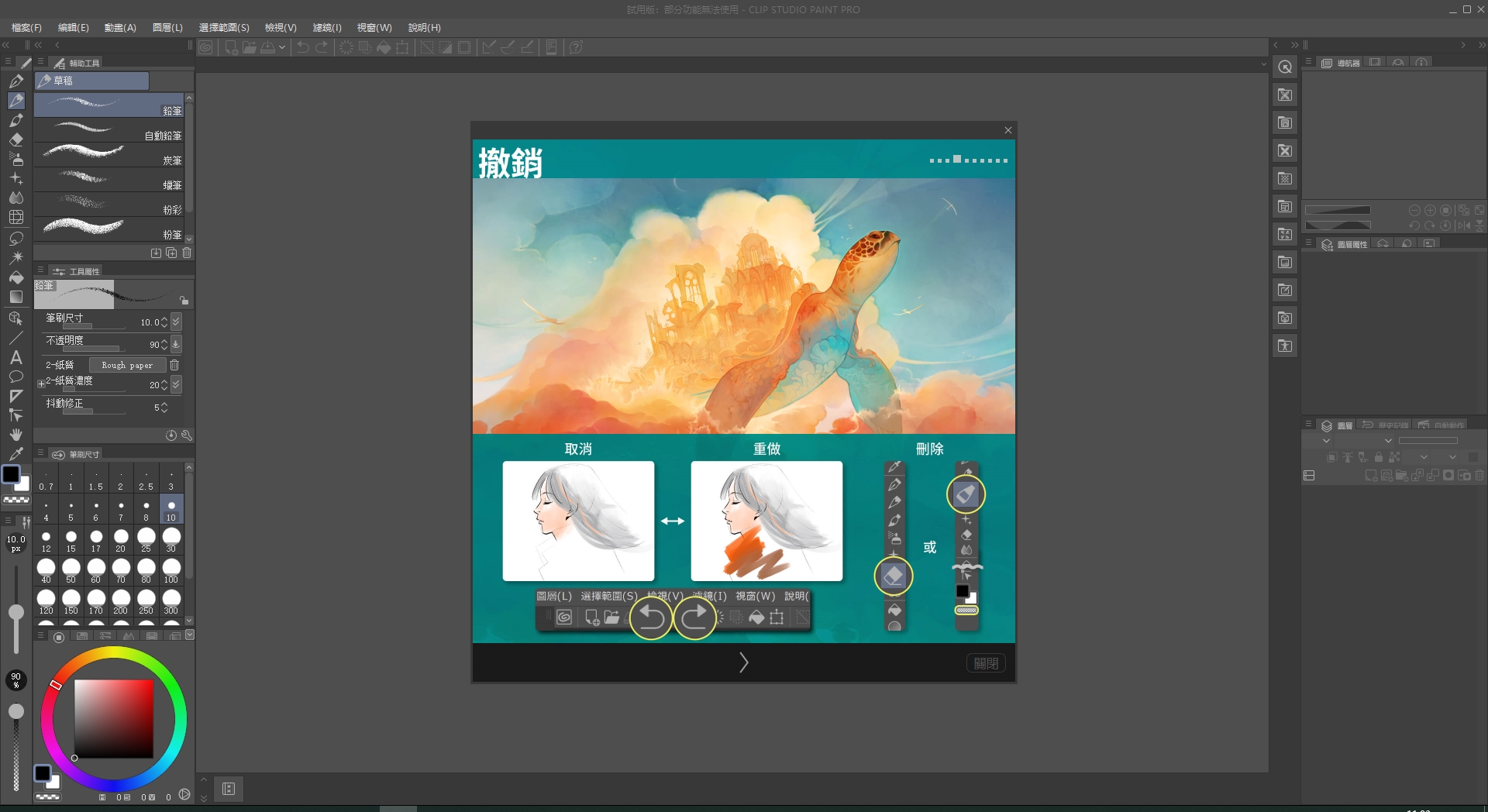This screenshot has height=812, width=1488.
Task: Click the New file icon in the command bar
Action: click(x=231, y=47)
